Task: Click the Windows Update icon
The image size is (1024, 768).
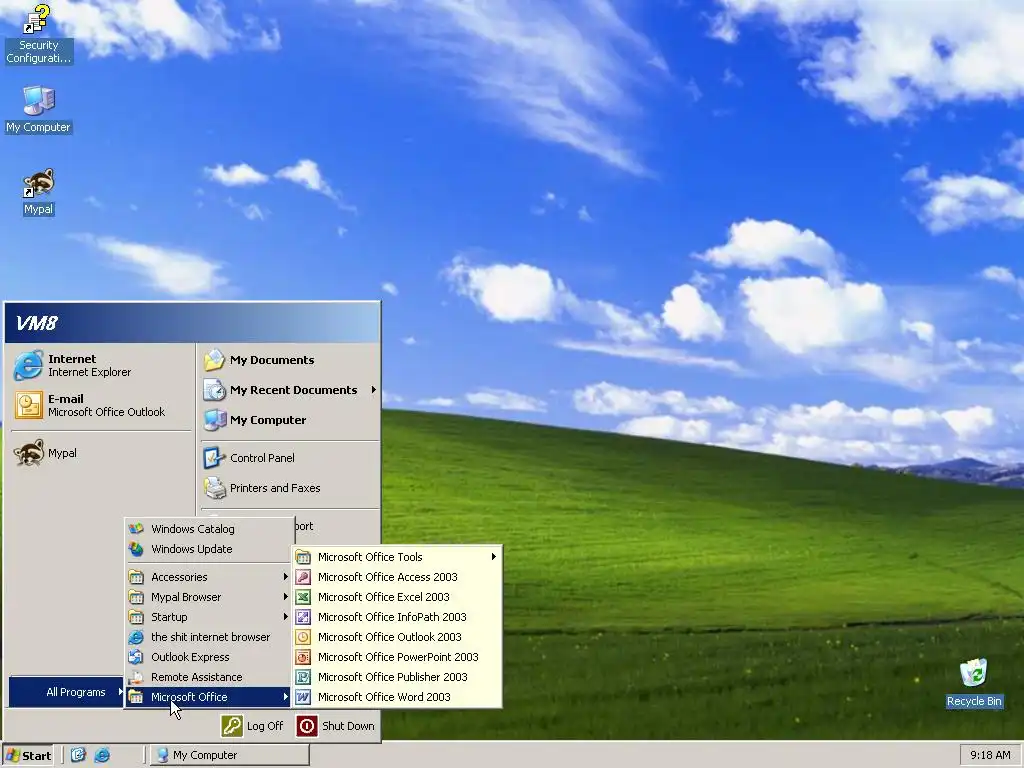Action: point(136,549)
